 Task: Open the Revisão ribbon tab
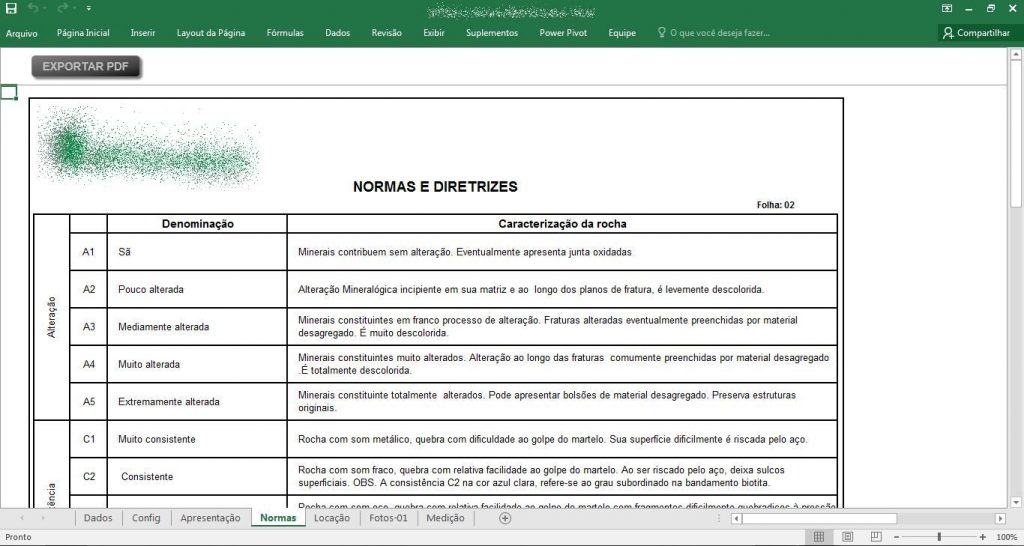(x=387, y=33)
